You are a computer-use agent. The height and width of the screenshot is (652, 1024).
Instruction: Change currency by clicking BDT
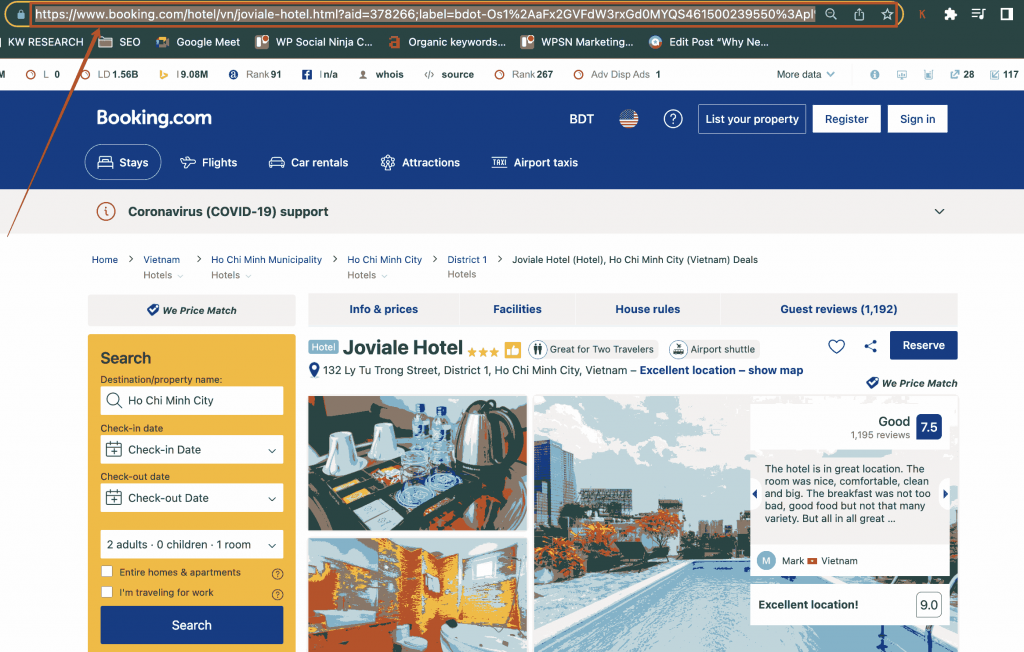pyautogui.click(x=581, y=119)
